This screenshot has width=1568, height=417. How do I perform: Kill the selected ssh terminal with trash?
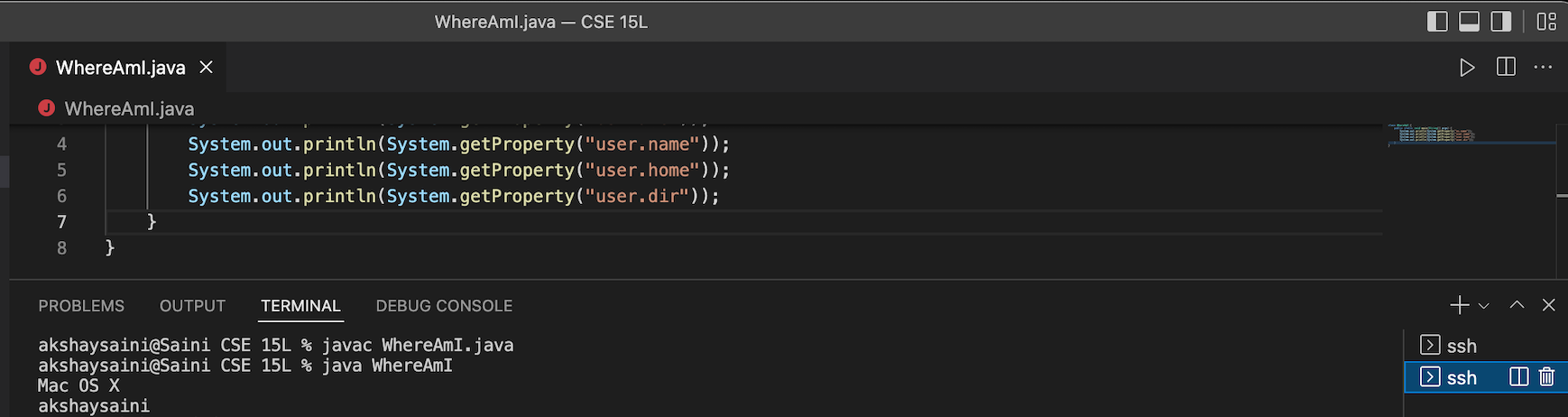point(1546,376)
